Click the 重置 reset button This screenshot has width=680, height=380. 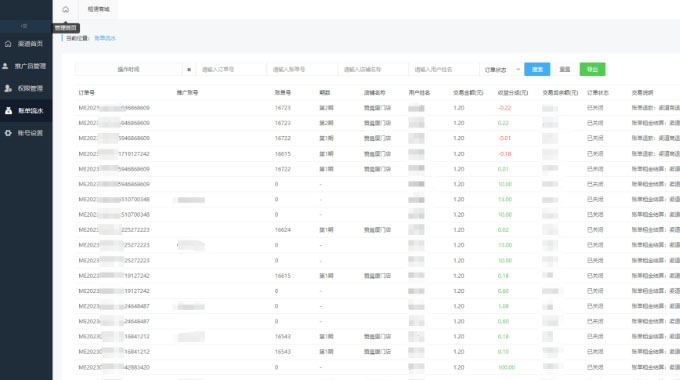click(x=565, y=69)
